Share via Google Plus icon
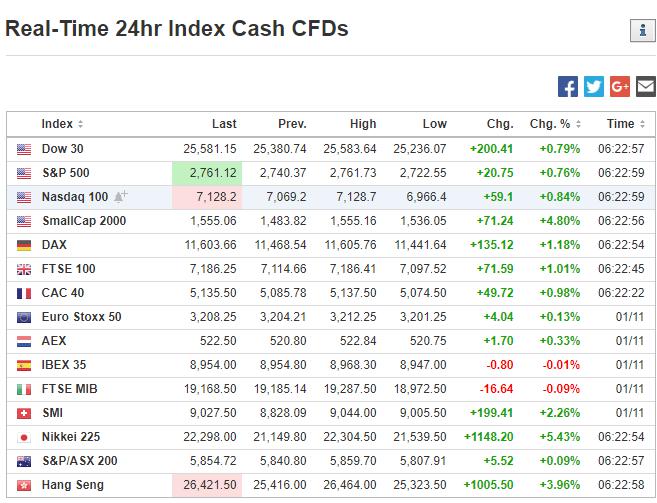 [619, 87]
